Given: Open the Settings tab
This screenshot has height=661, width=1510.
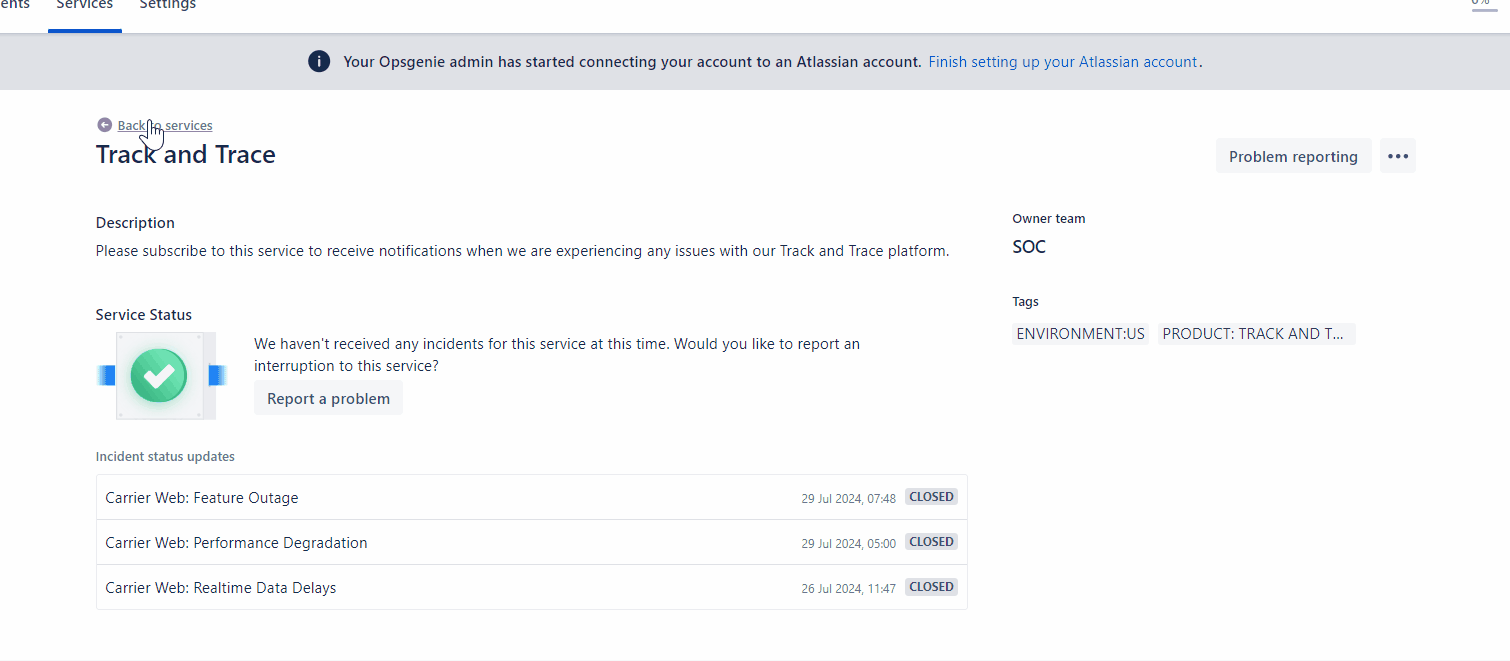Looking at the screenshot, I should [167, 6].
